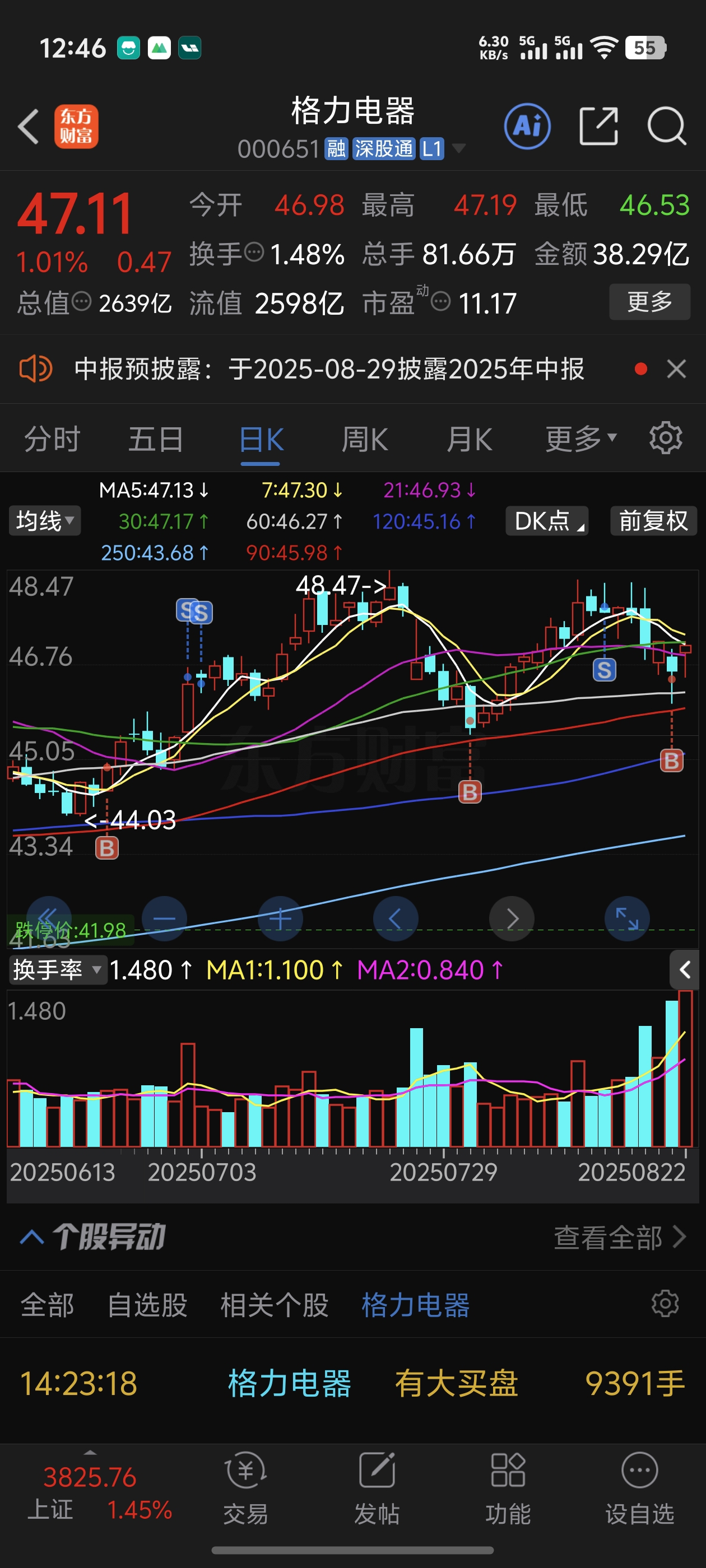The width and height of the screenshot is (706, 1568).
Task: Tap the B marker below 44.03
Action: click(x=106, y=848)
